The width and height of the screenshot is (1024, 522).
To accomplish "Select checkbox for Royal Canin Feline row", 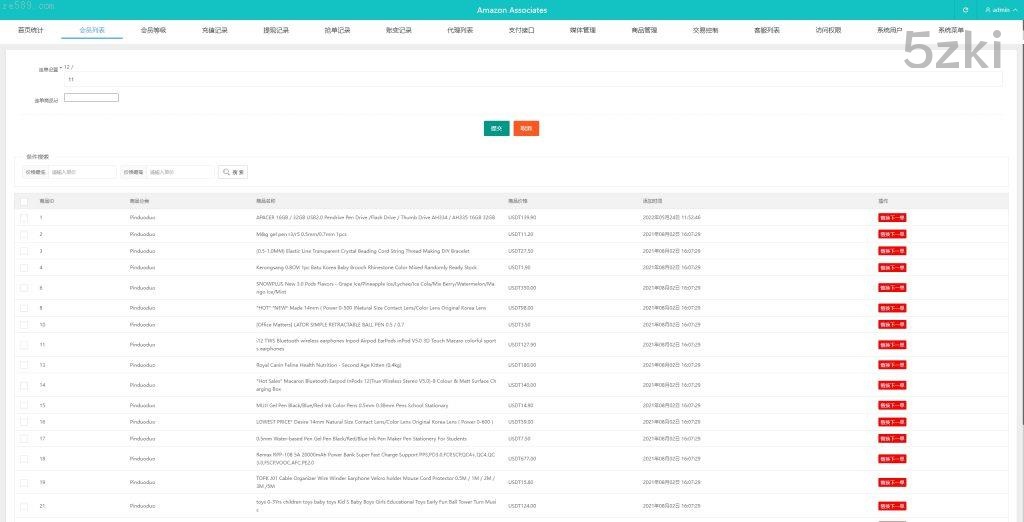I will pyautogui.click(x=23, y=365).
